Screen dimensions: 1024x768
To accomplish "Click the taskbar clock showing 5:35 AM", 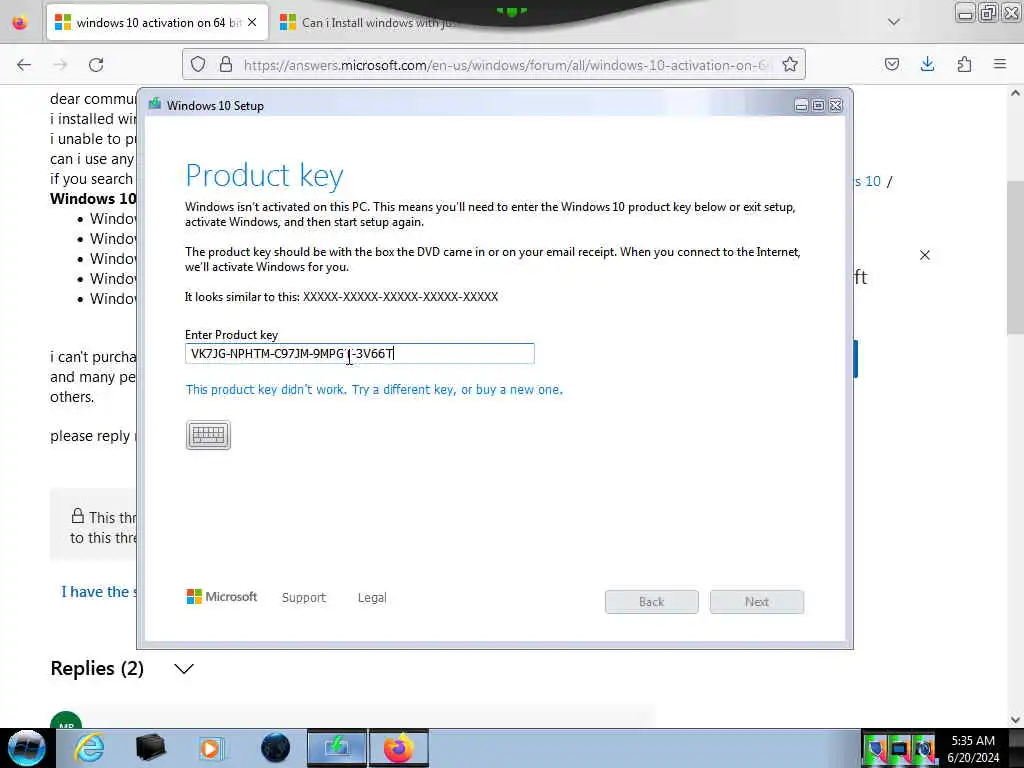I will tap(973, 748).
